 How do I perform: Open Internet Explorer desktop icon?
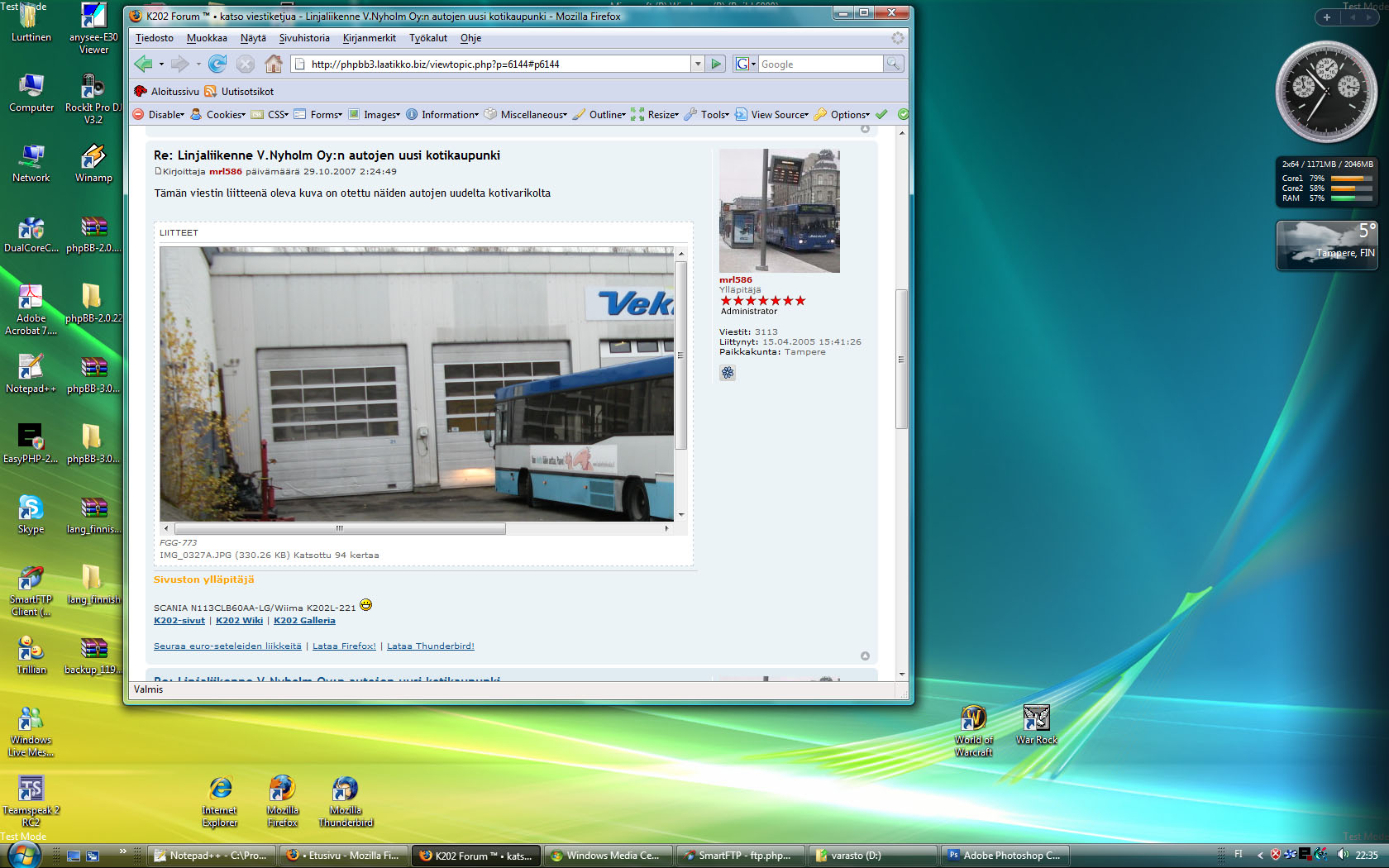pos(220,801)
